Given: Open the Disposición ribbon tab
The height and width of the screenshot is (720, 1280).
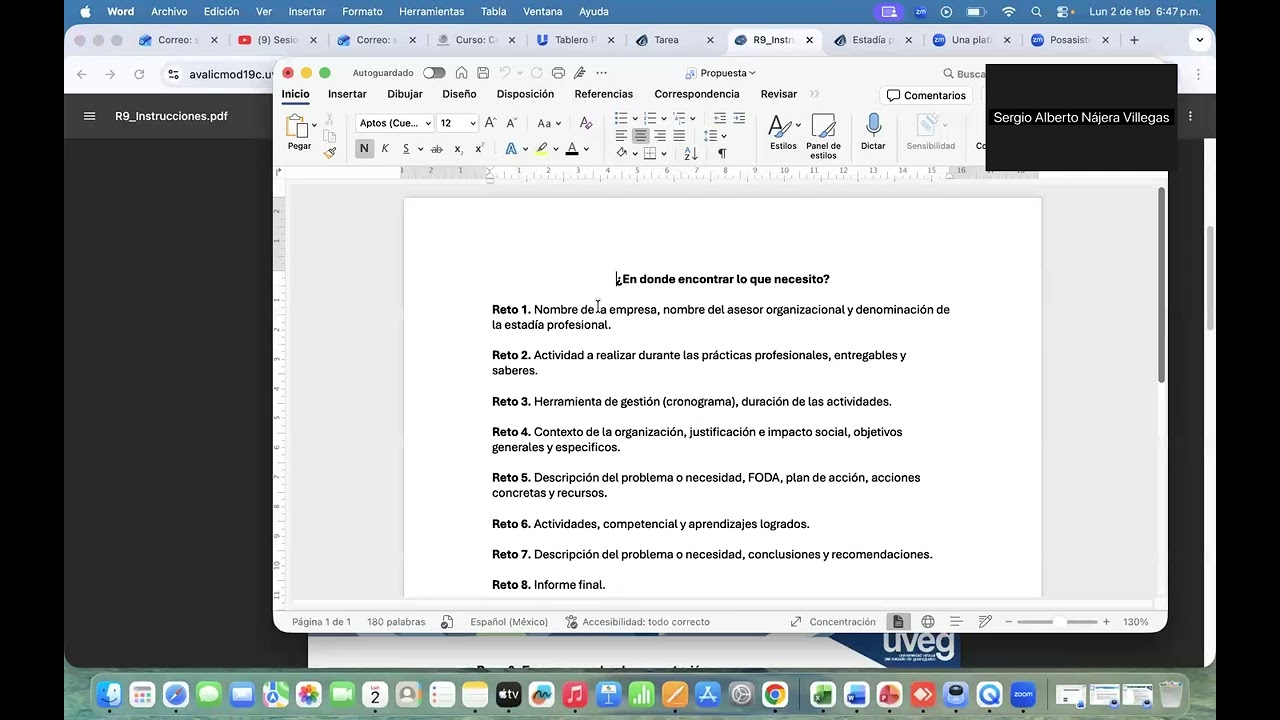Looking at the screenshot, I should click(525, 94).
